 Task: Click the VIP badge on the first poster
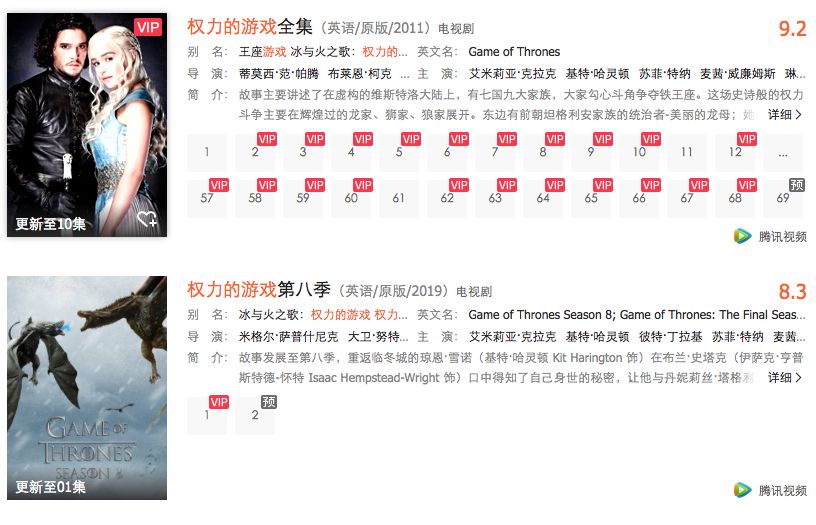pyautogui.click(x=148, y=27)
